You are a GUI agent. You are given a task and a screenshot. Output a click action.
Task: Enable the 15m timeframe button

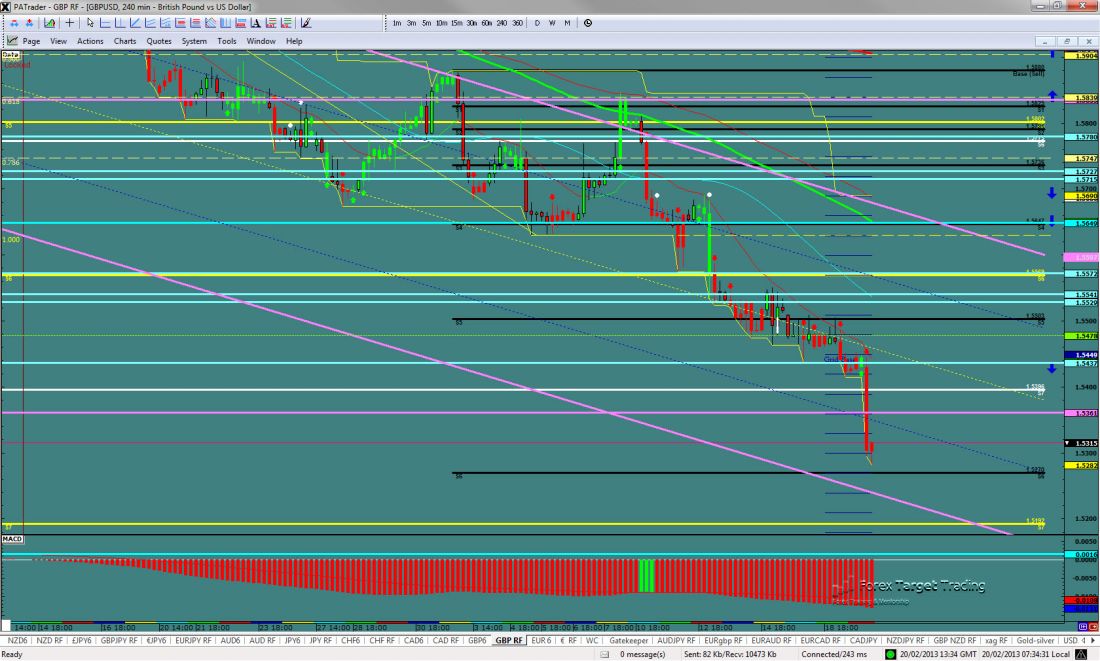point(456,22)
